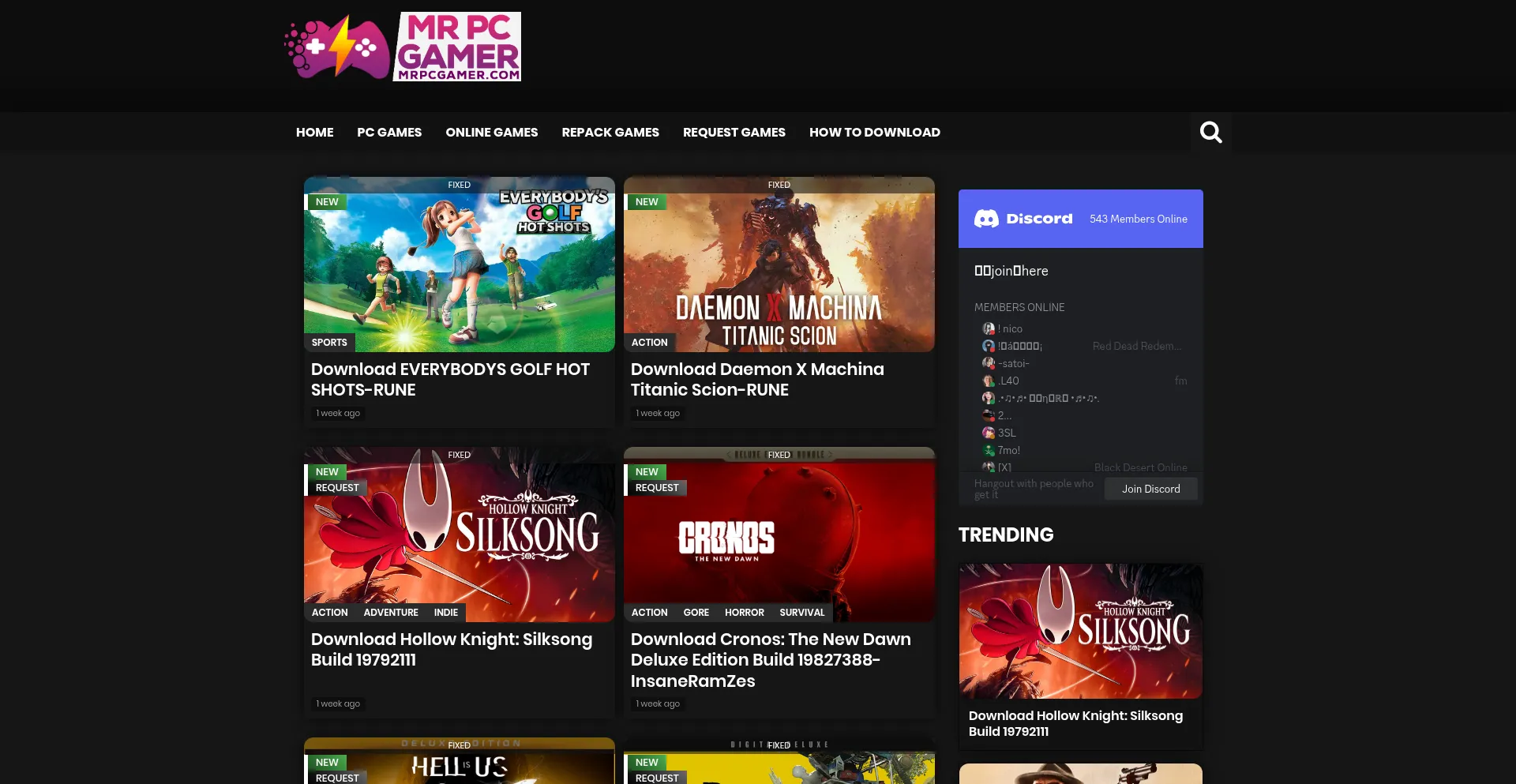Click 1 week ago under Golf post
Viewport: 1516px width, 784px height.
coord(338,413)
